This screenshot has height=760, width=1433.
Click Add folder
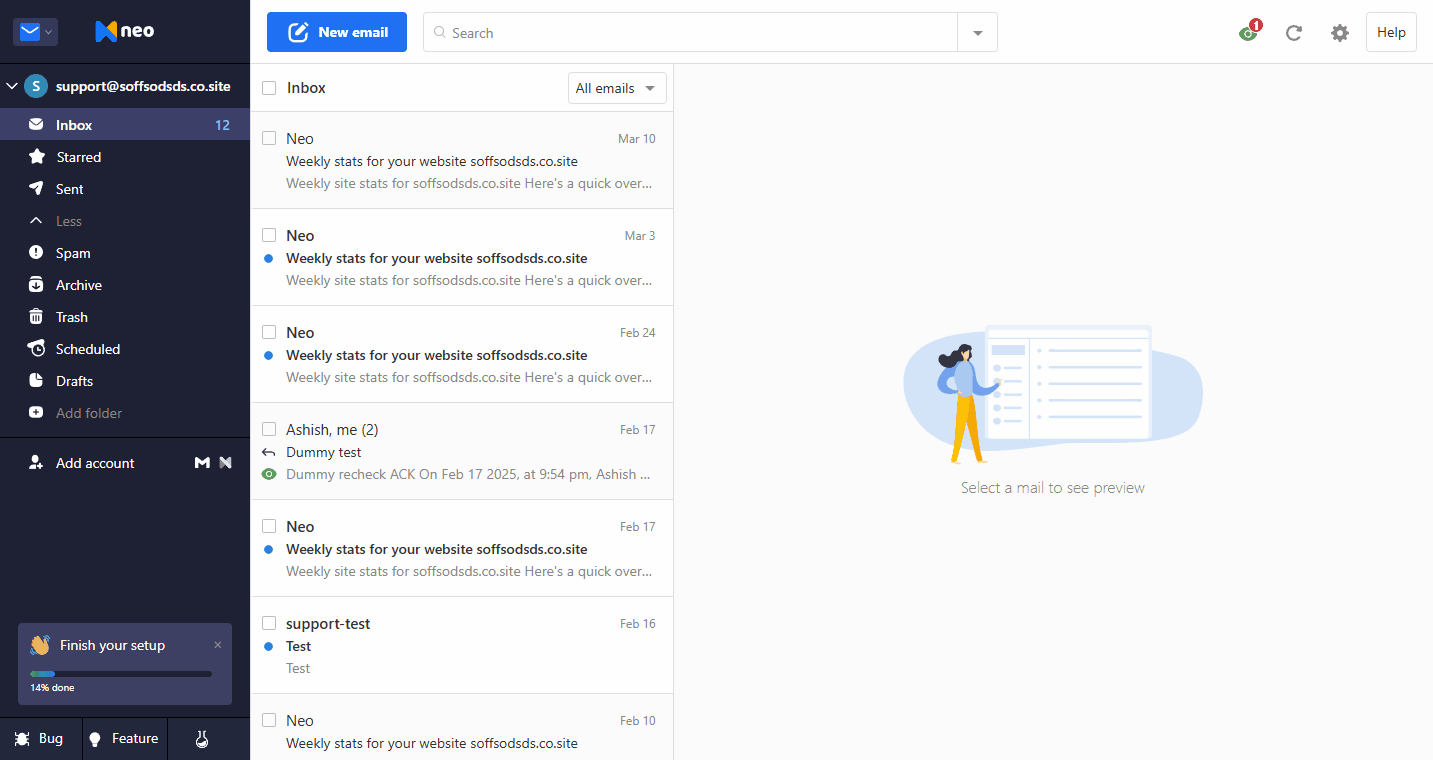89,413
